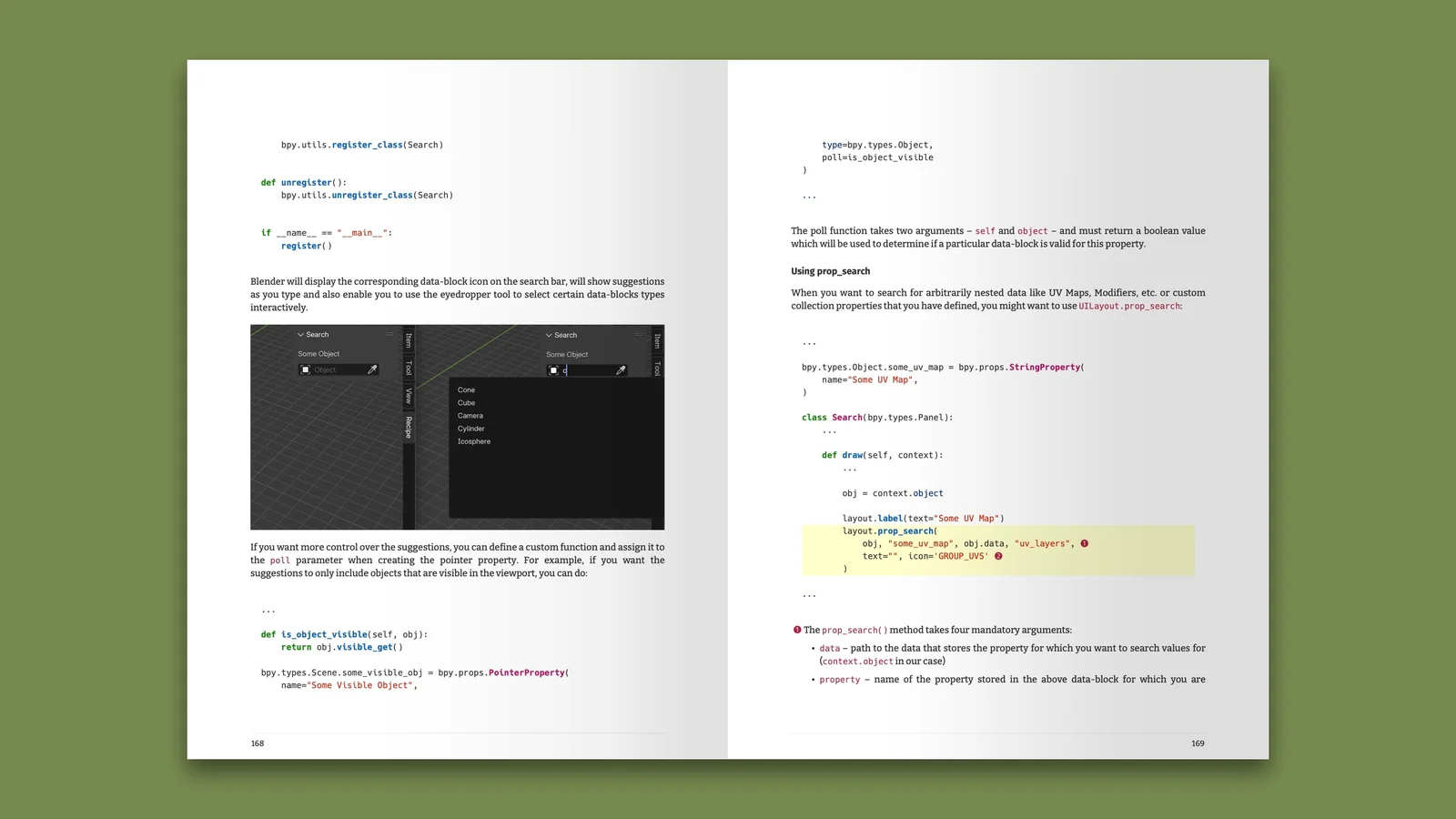1456x819 pixels.
Task: Select the Cone suggestion entry
Action: [466, 389]
